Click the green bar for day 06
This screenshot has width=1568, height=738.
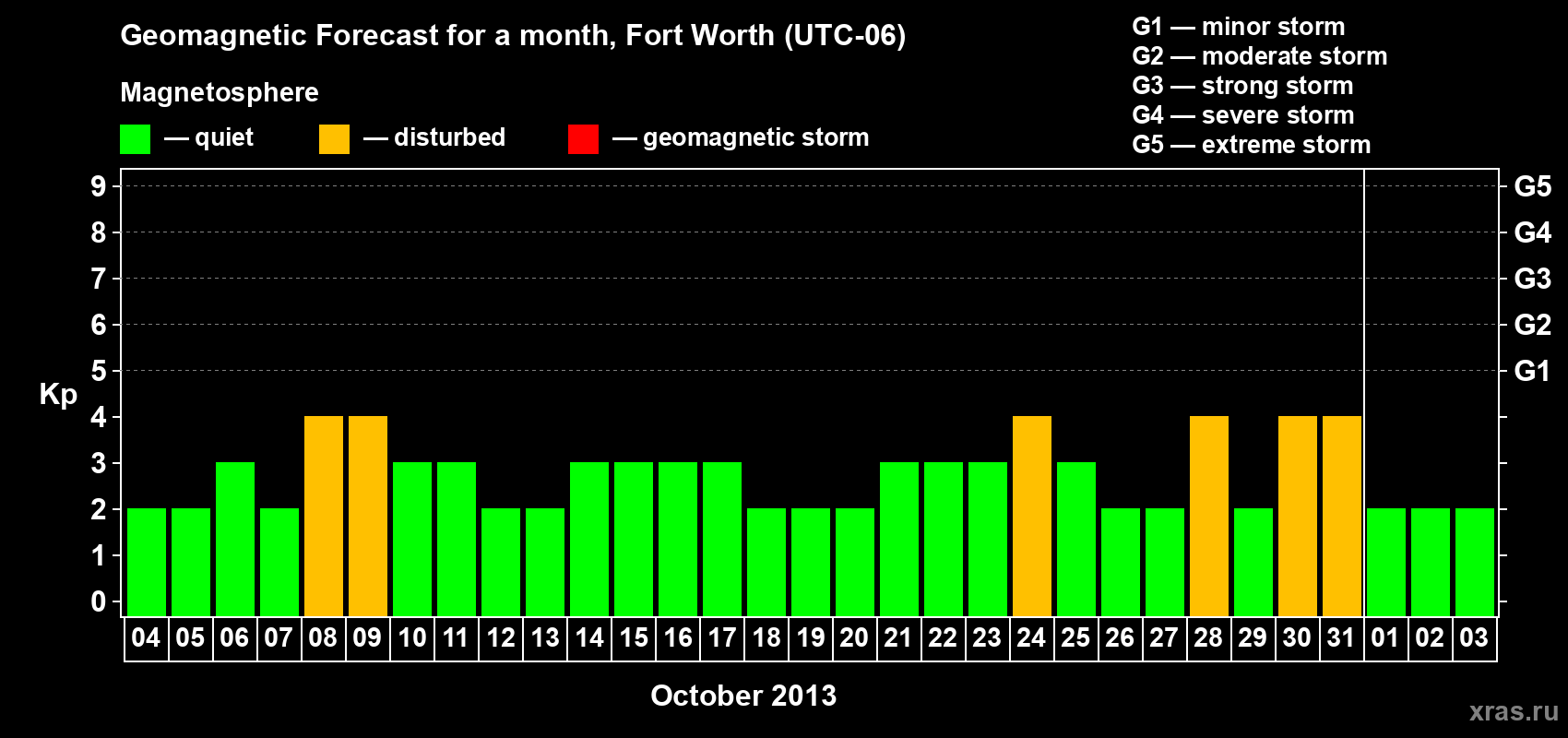click(x=235, y=540)
